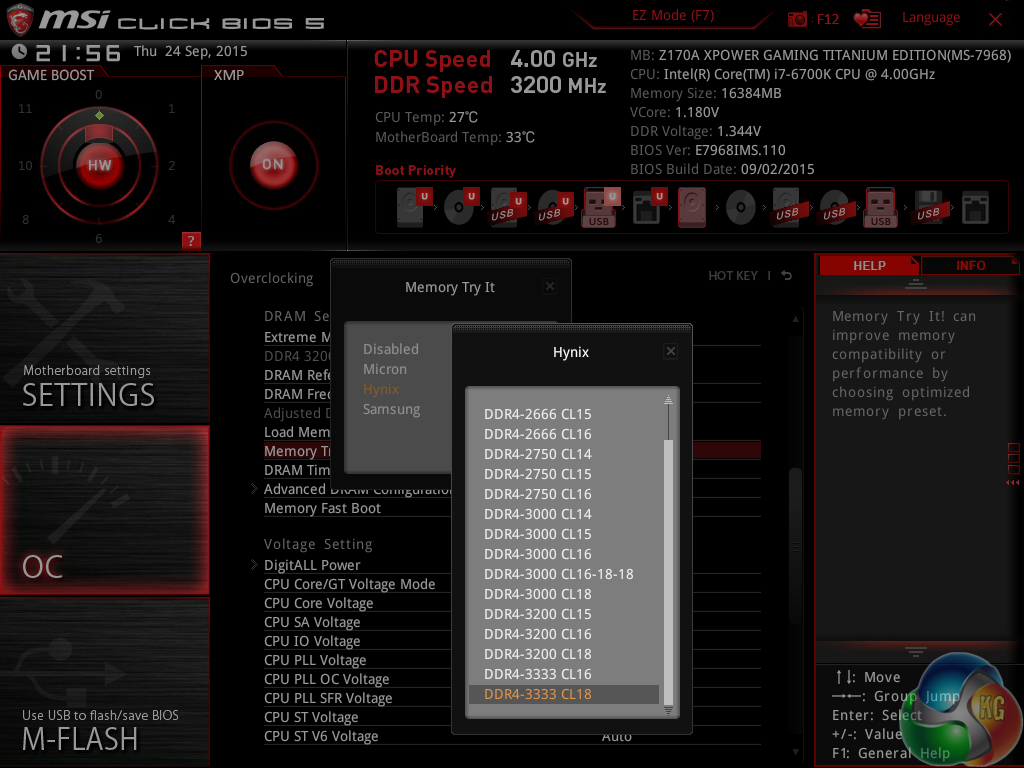Expand Advanced DRAM Configuration submenu arrow

tap(254, 489)
